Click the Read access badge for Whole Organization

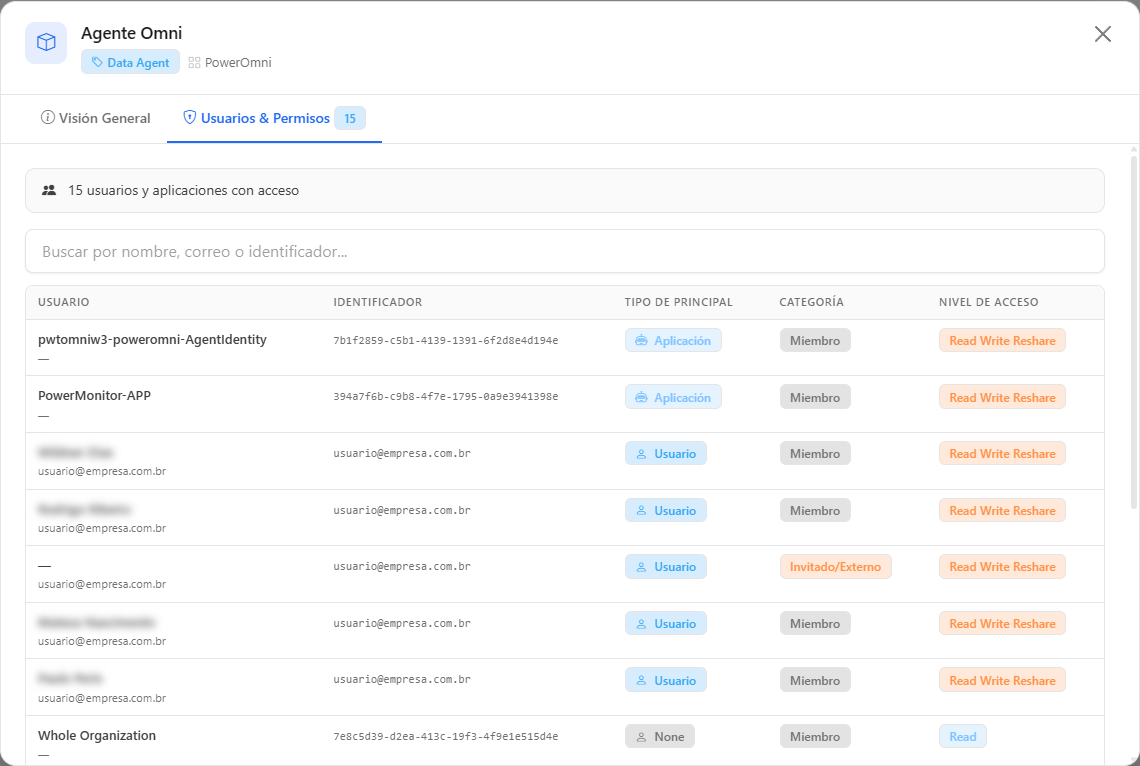(963, 736)
